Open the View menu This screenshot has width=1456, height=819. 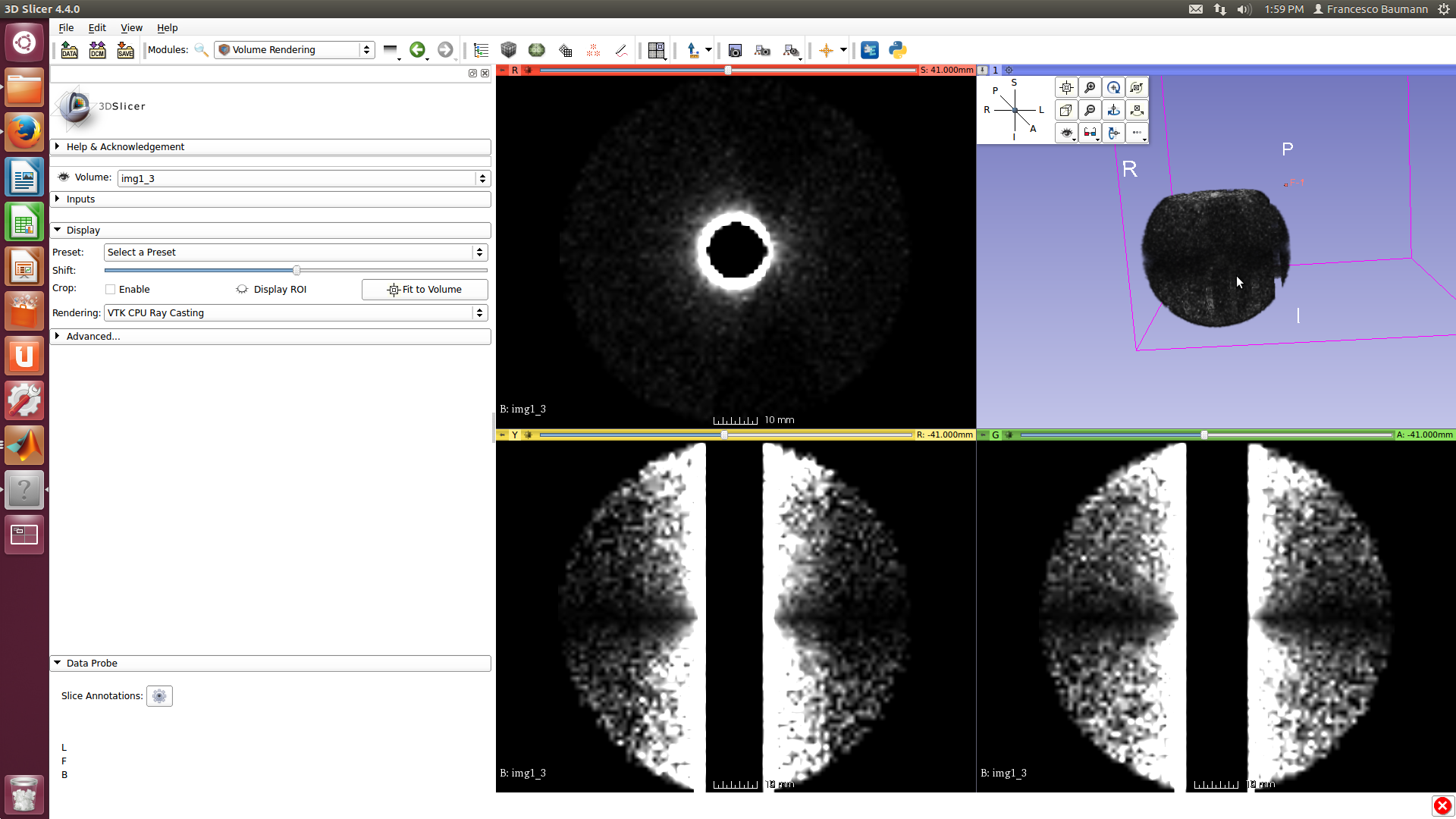click(131, 28)
